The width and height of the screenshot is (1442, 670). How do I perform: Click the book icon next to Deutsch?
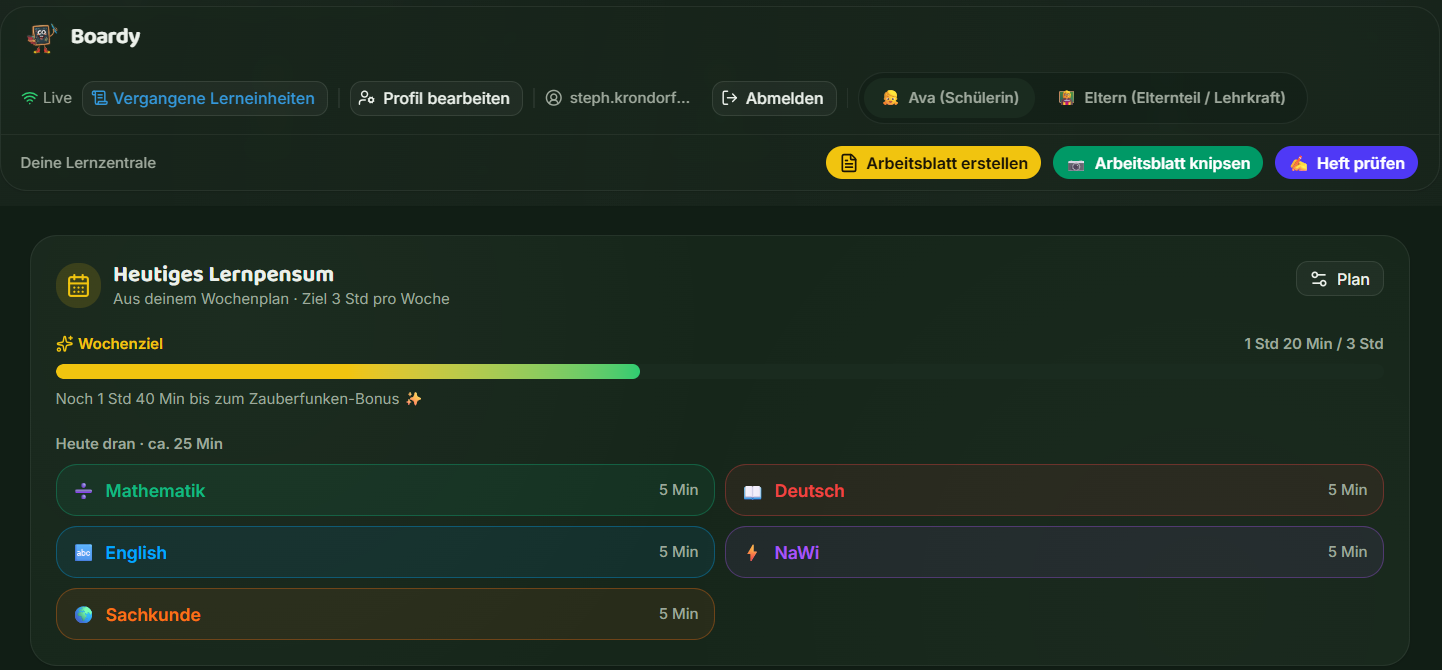[753, 491]
